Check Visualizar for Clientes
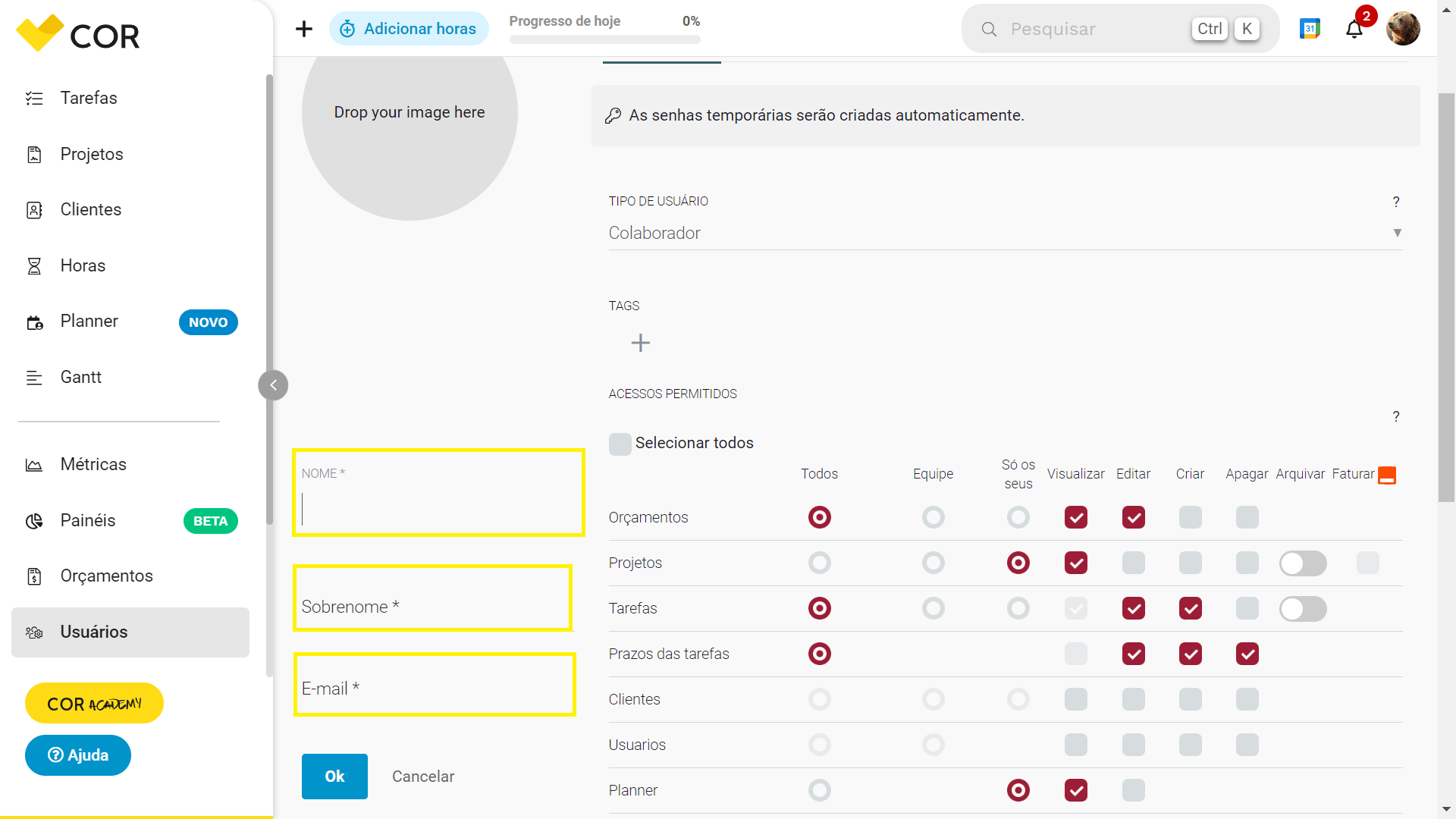1456x819 pixels. 1076,699
